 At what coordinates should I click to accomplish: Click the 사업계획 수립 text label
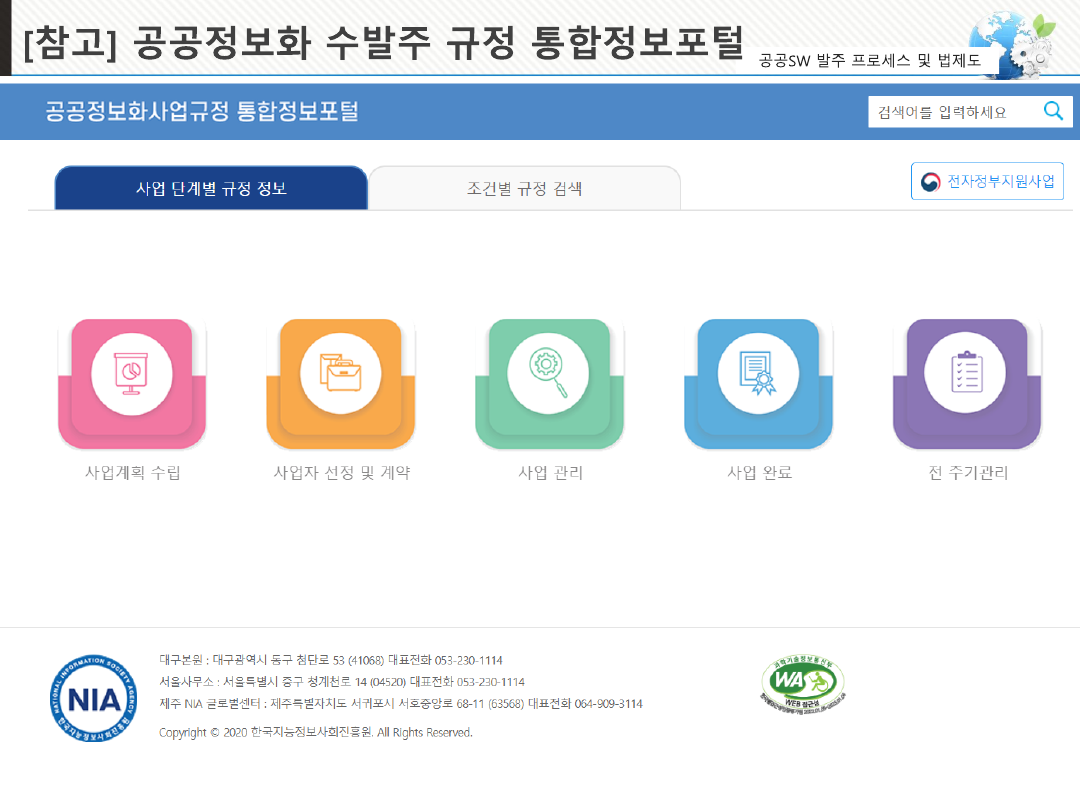[x=132, y=473]
